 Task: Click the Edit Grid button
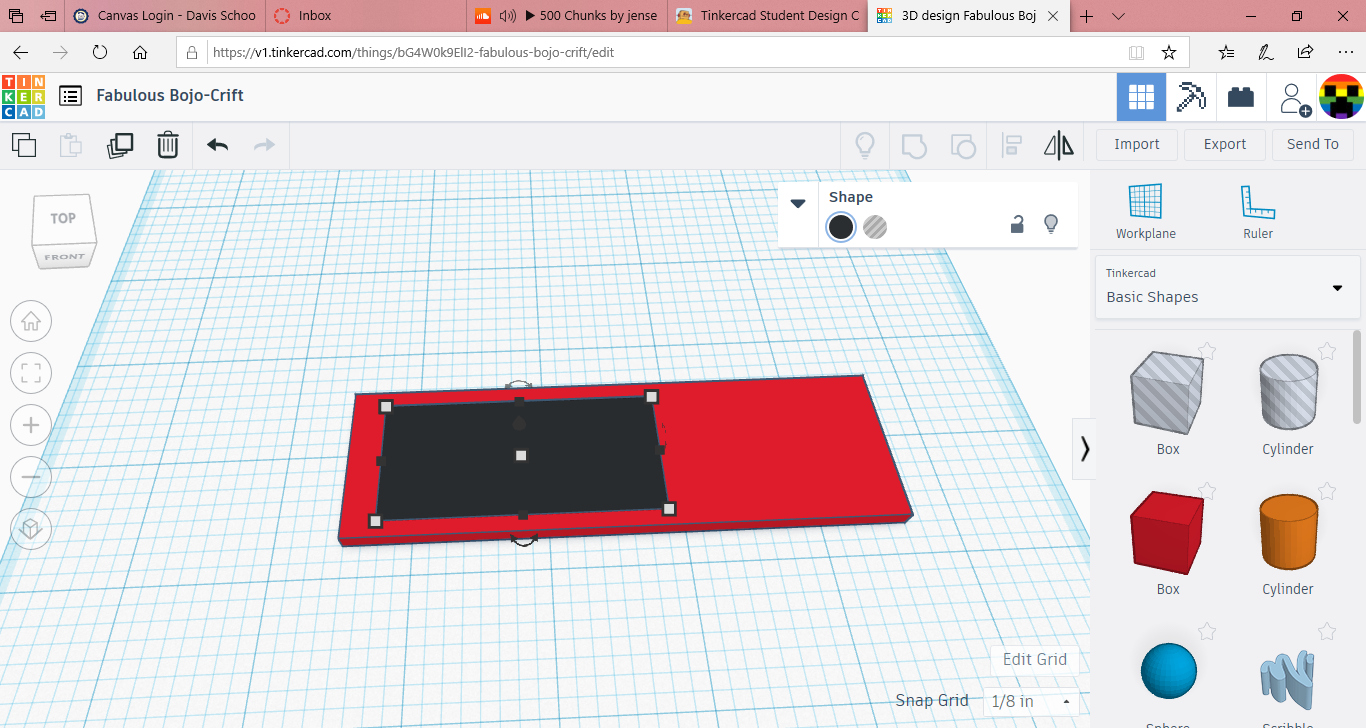coord(1035,659)
